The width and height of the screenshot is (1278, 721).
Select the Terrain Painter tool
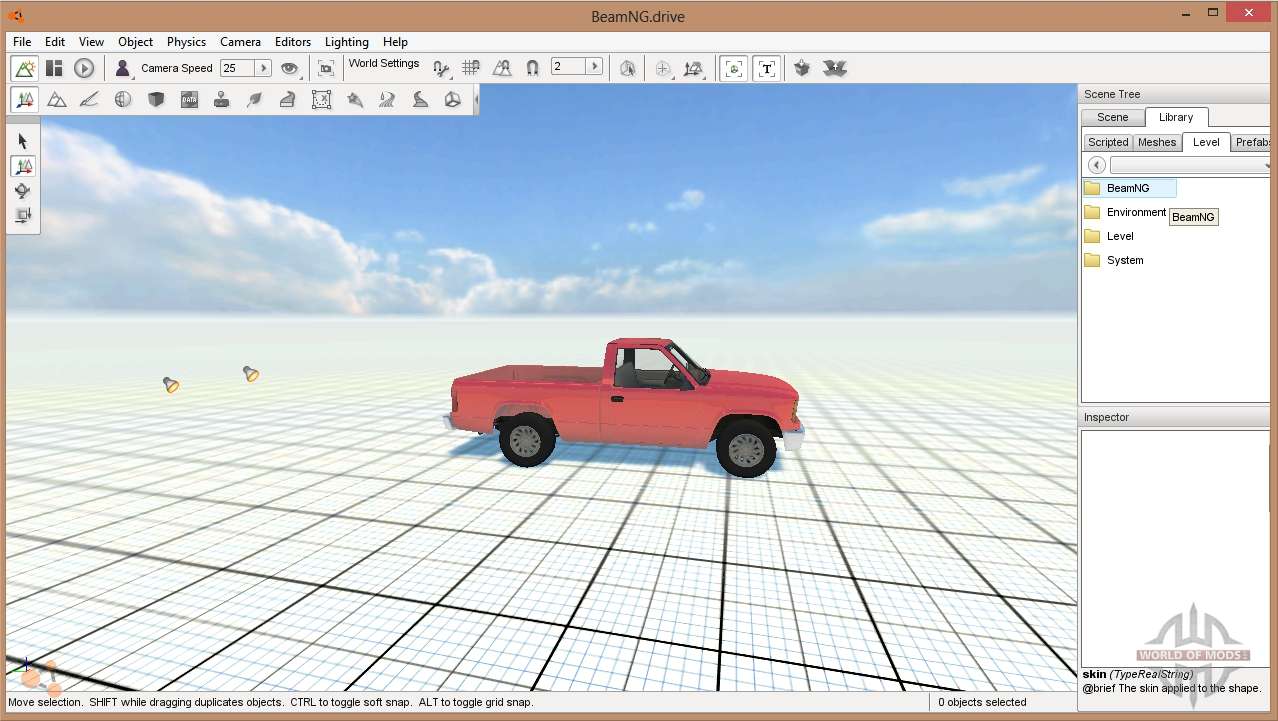coord(89,99)
